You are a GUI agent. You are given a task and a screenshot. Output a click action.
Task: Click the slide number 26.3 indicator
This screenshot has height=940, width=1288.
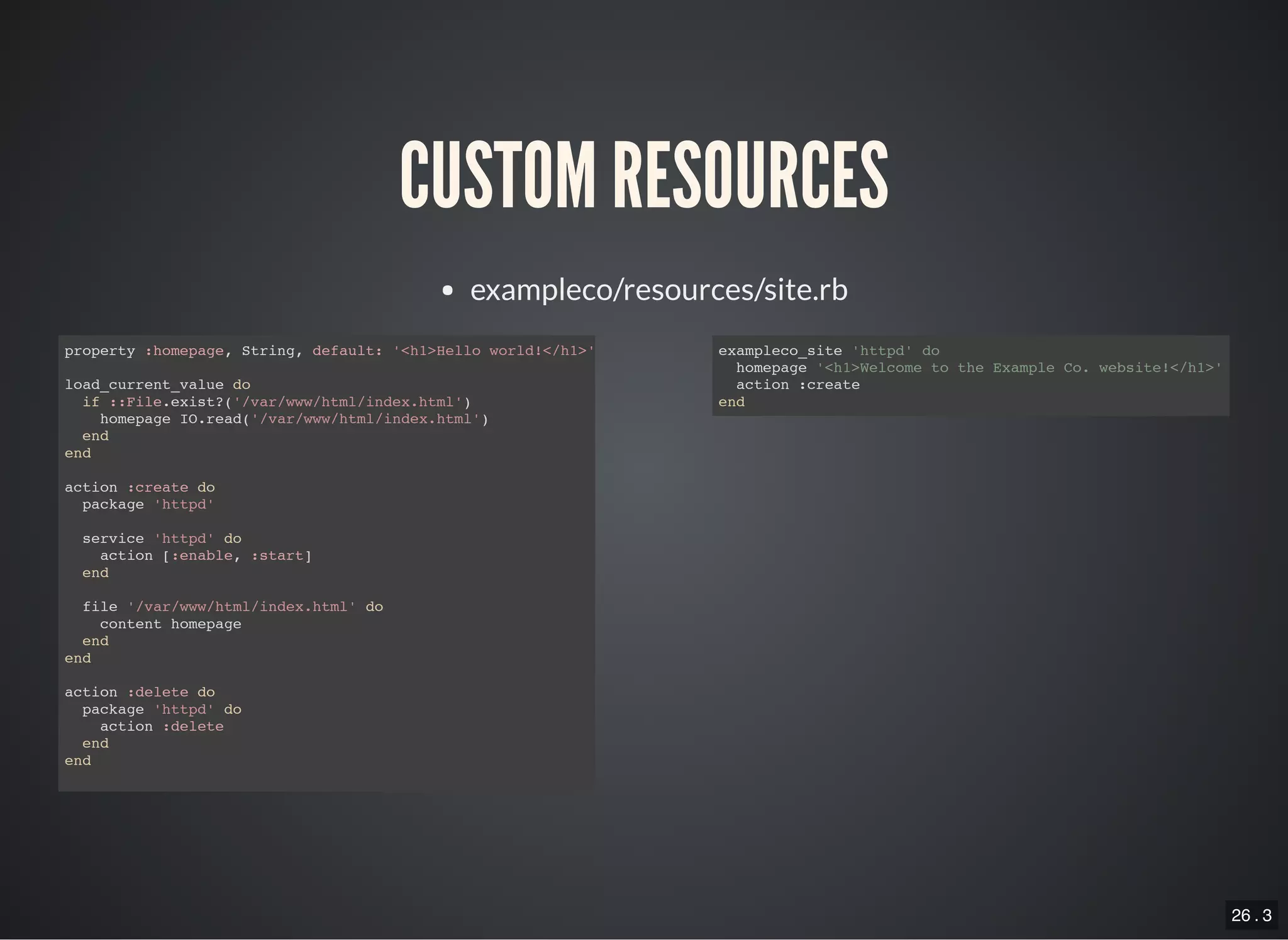tap(1251, 915)
